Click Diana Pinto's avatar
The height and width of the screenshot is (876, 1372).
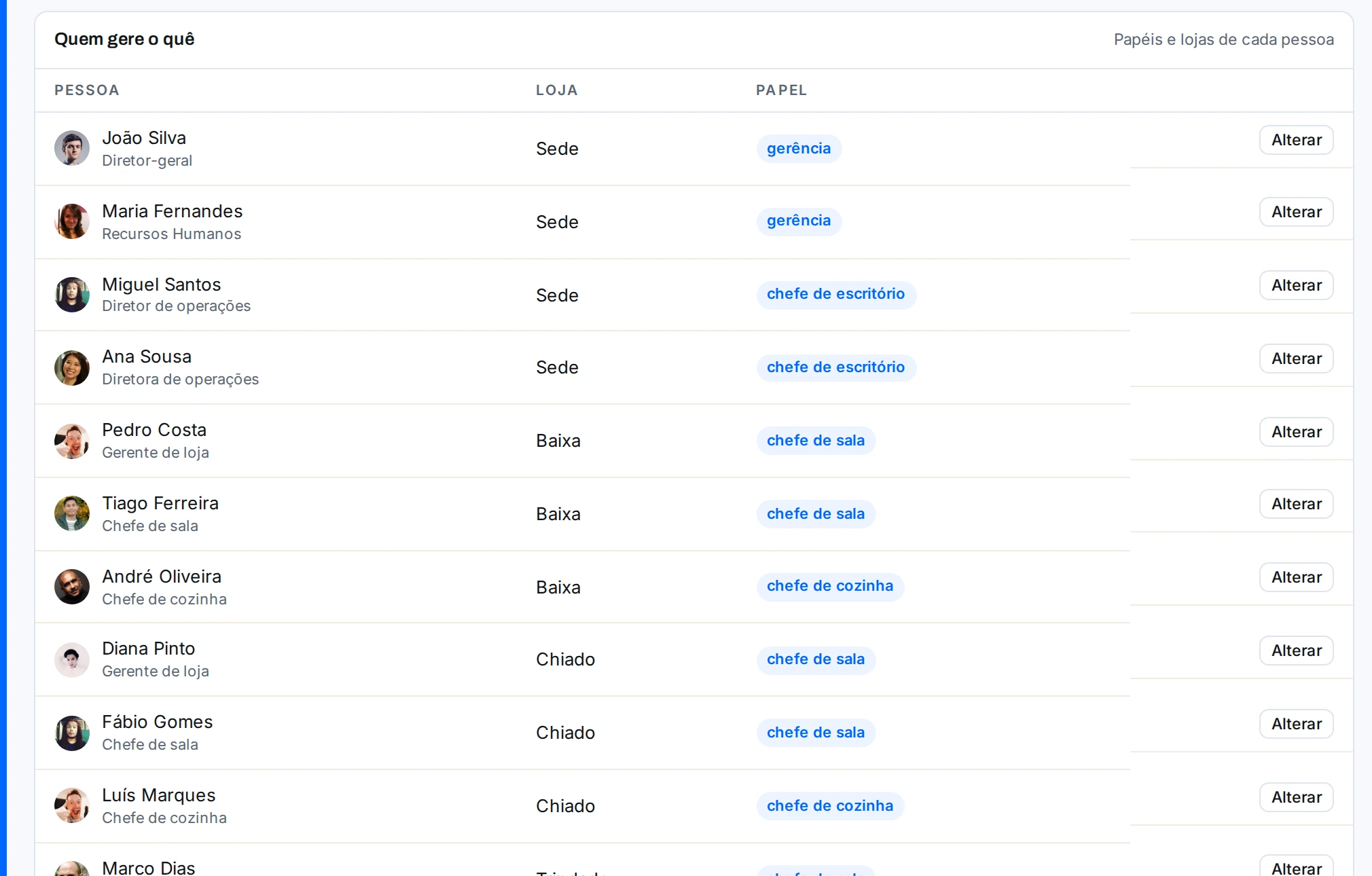[72, 660]
